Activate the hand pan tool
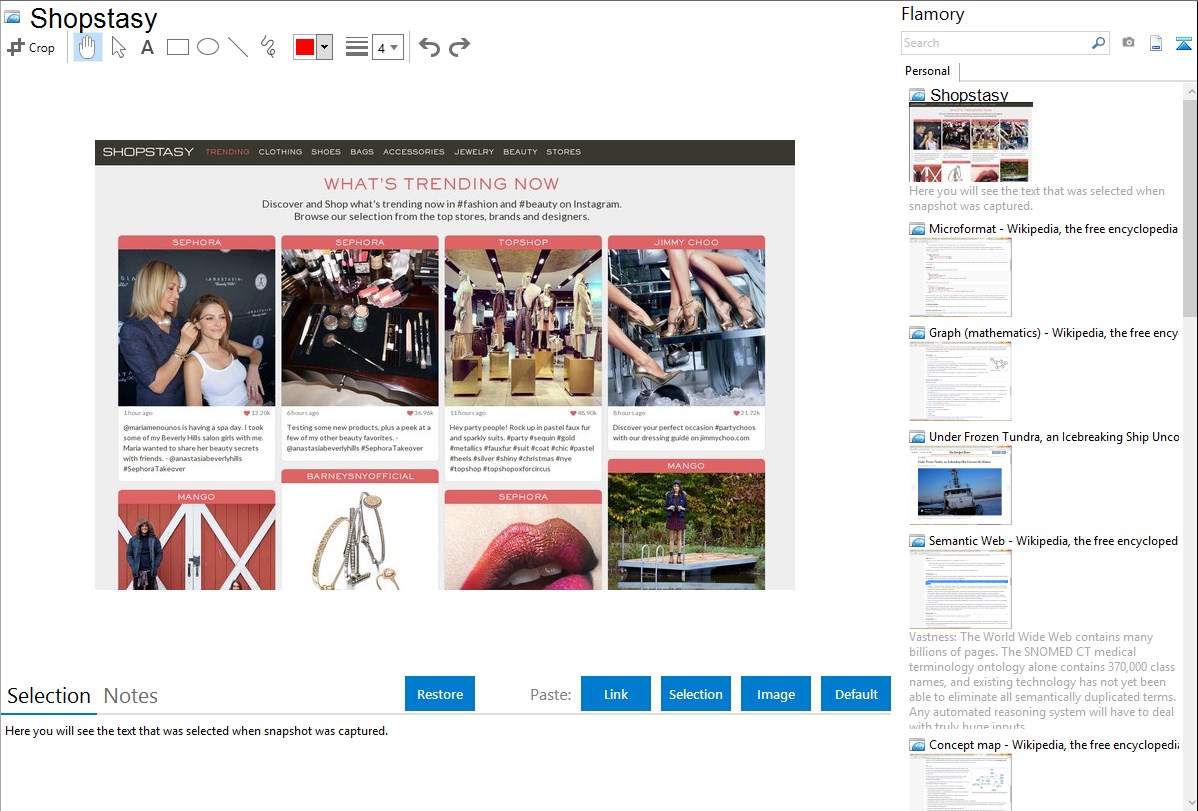The width and height of the screenshot is (1198, 811). point(88,47)
